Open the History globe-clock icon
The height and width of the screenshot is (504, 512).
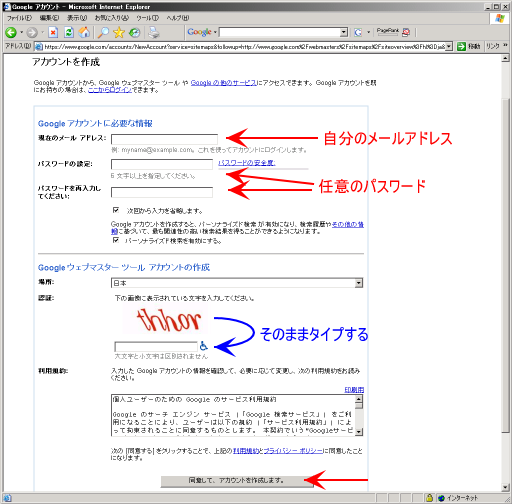click(135, 32)
